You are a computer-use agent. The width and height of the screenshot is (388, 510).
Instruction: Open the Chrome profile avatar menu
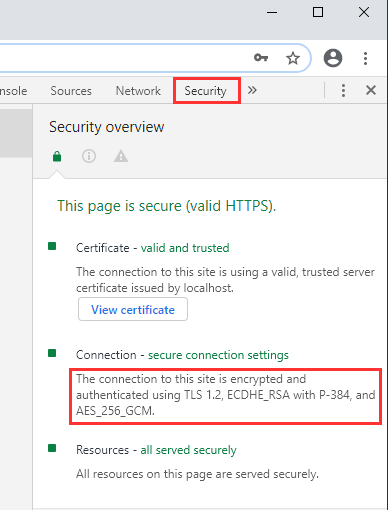[333, 58]
